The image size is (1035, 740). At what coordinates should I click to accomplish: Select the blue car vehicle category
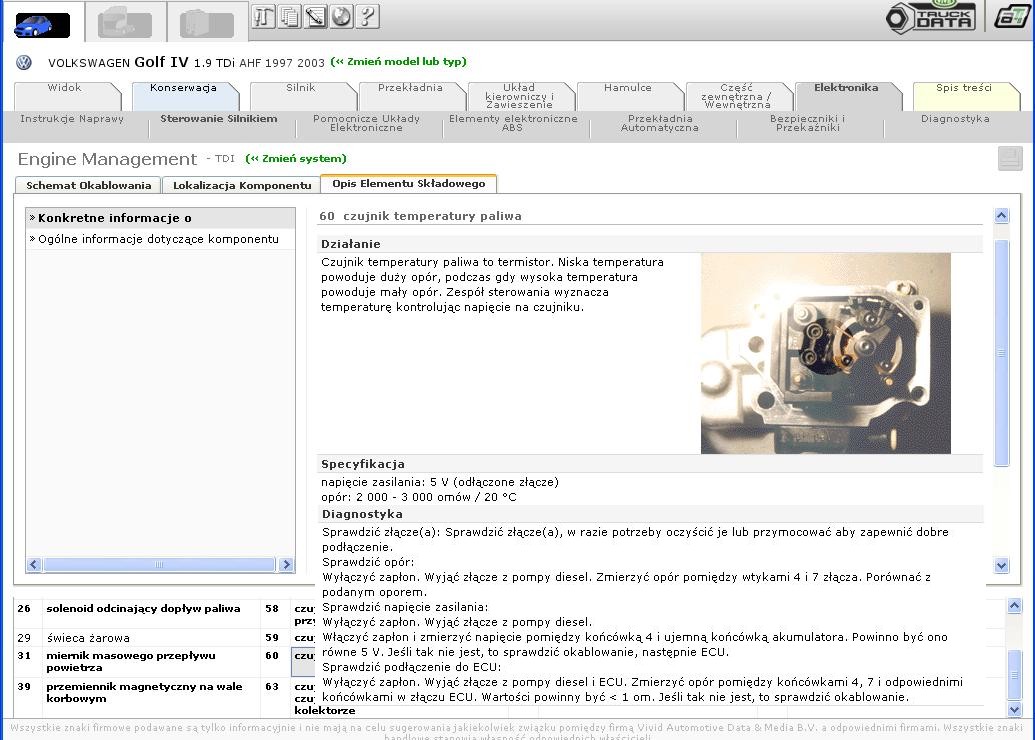pos(42,25)
